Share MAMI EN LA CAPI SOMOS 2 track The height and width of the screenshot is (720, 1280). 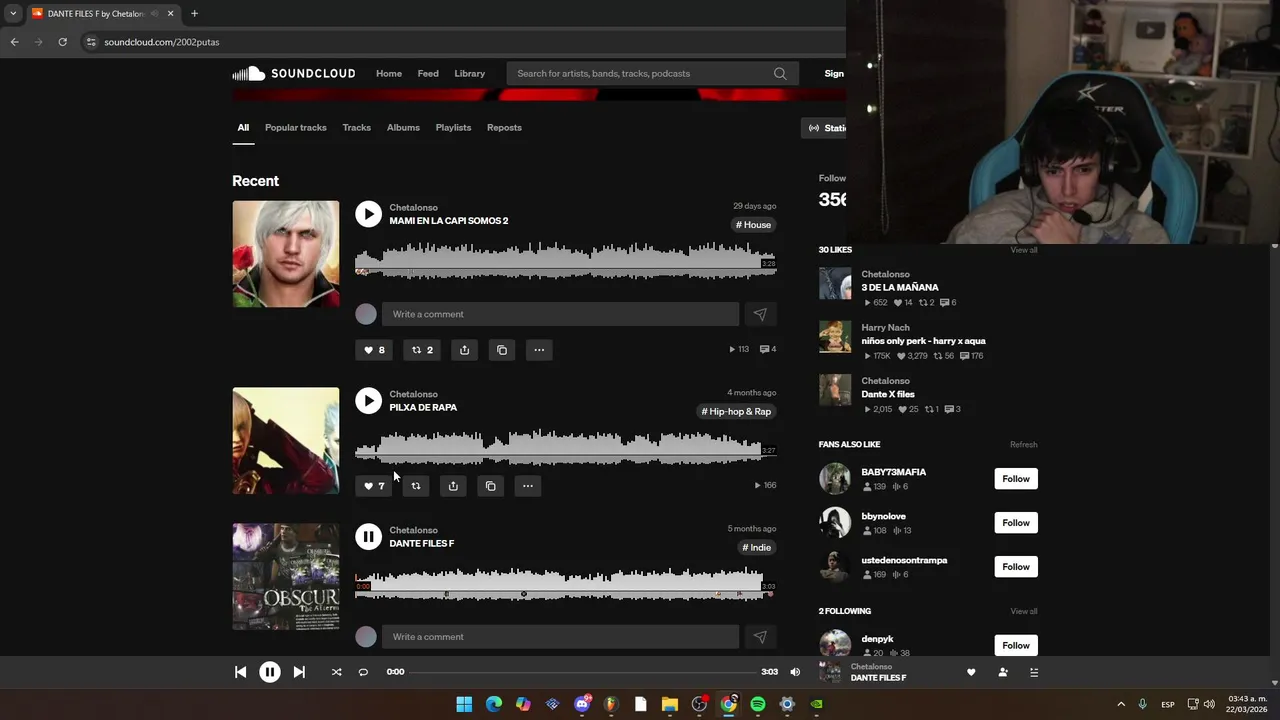point(464,350)
